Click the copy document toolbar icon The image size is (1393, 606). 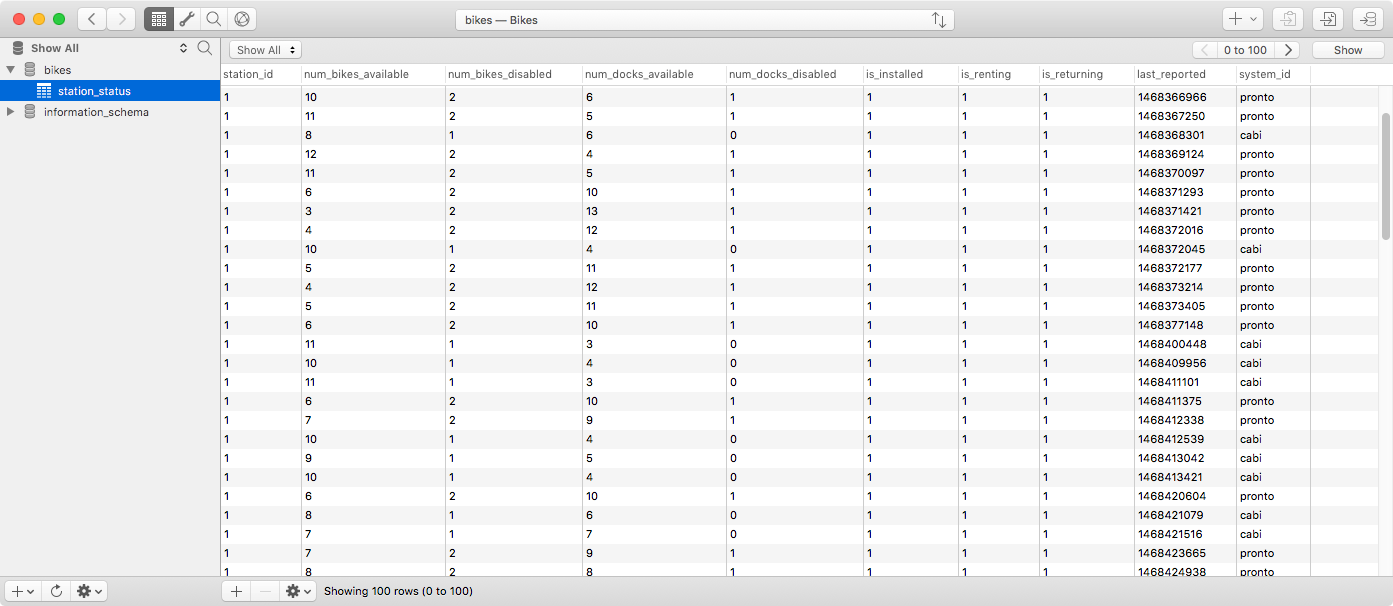[1289, 19]
